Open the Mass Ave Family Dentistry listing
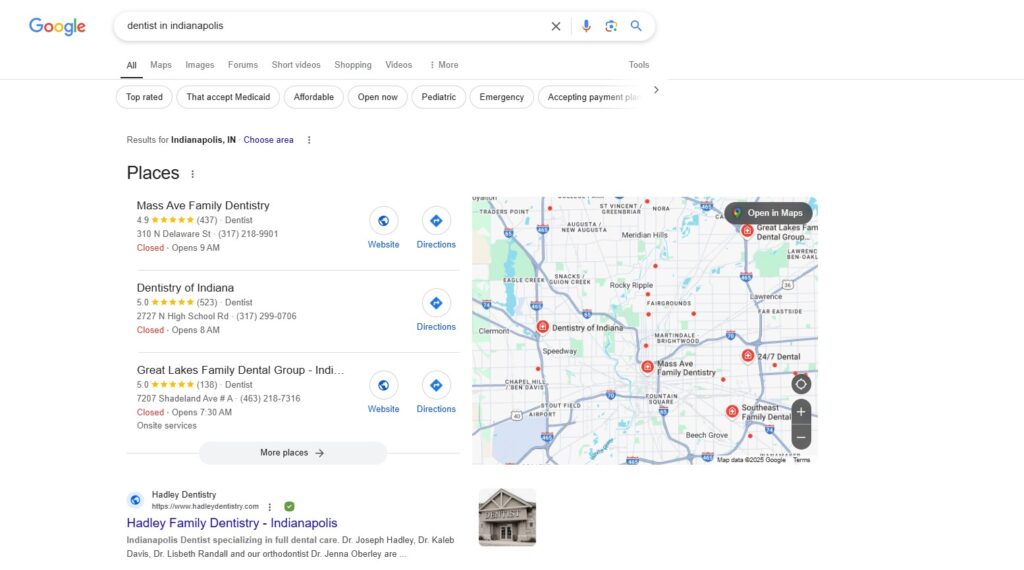 click(202, 205)
